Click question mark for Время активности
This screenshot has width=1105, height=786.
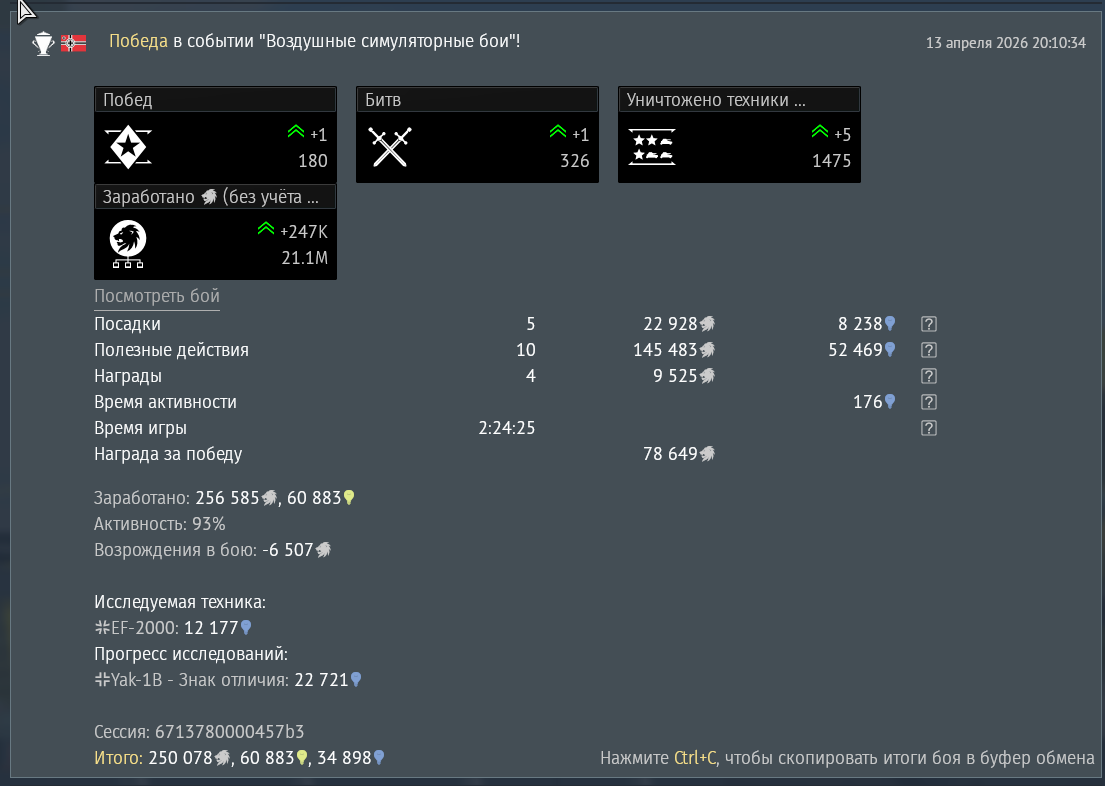[929, 402]
